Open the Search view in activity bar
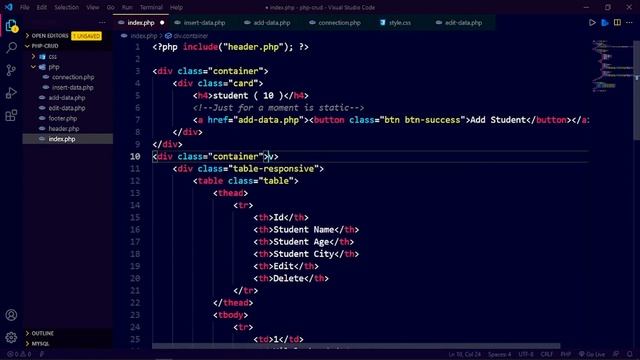 coord(11,48)
